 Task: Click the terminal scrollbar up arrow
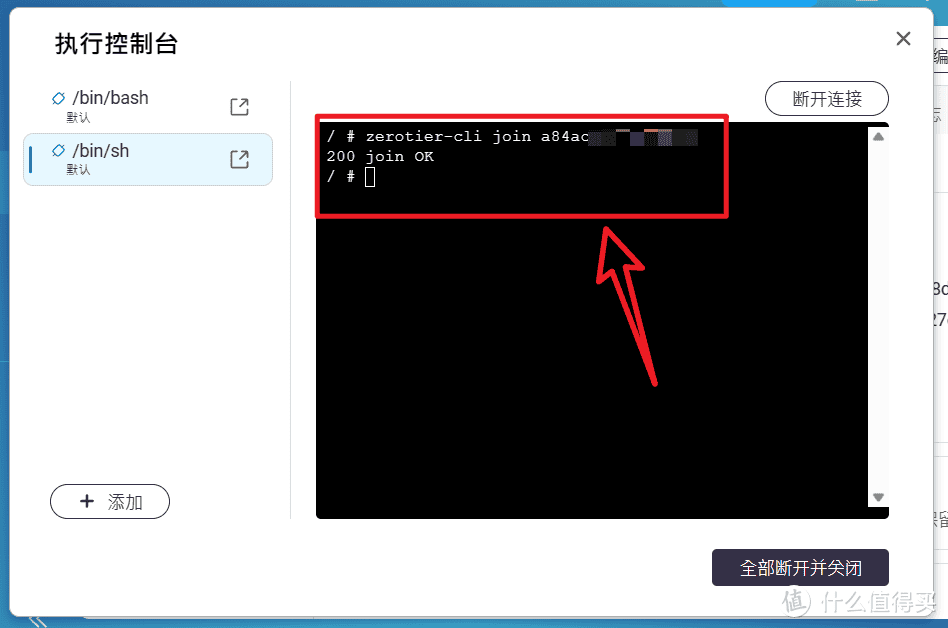tap(878, 137)
